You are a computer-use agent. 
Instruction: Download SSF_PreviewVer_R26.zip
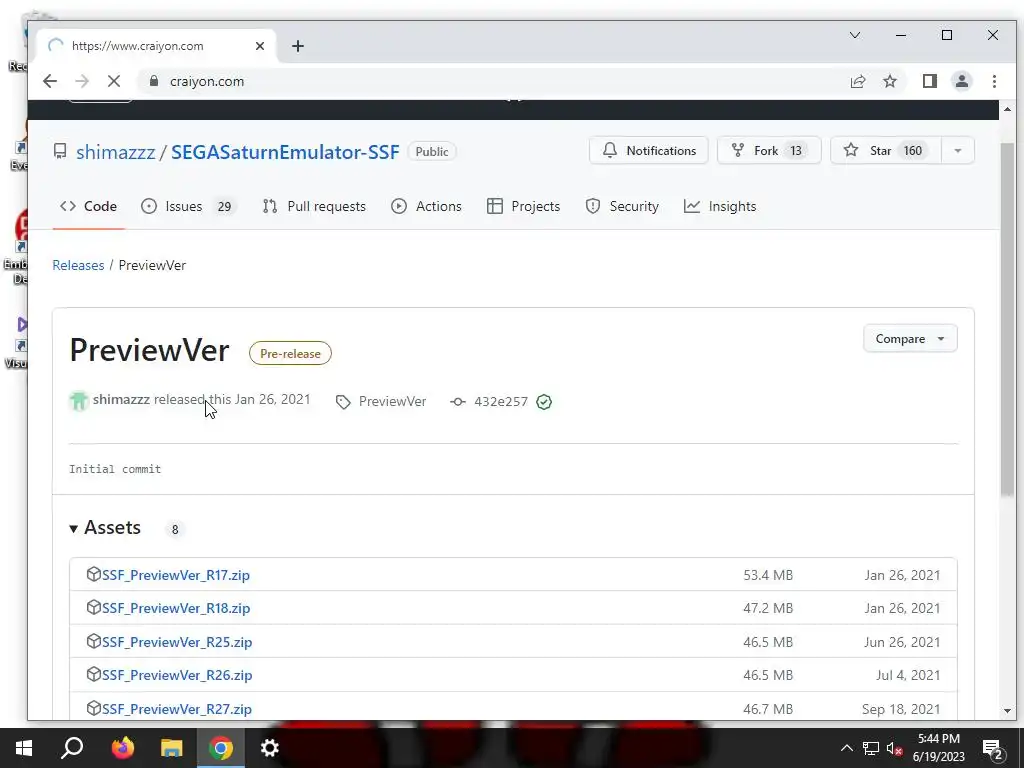(177, 675)
